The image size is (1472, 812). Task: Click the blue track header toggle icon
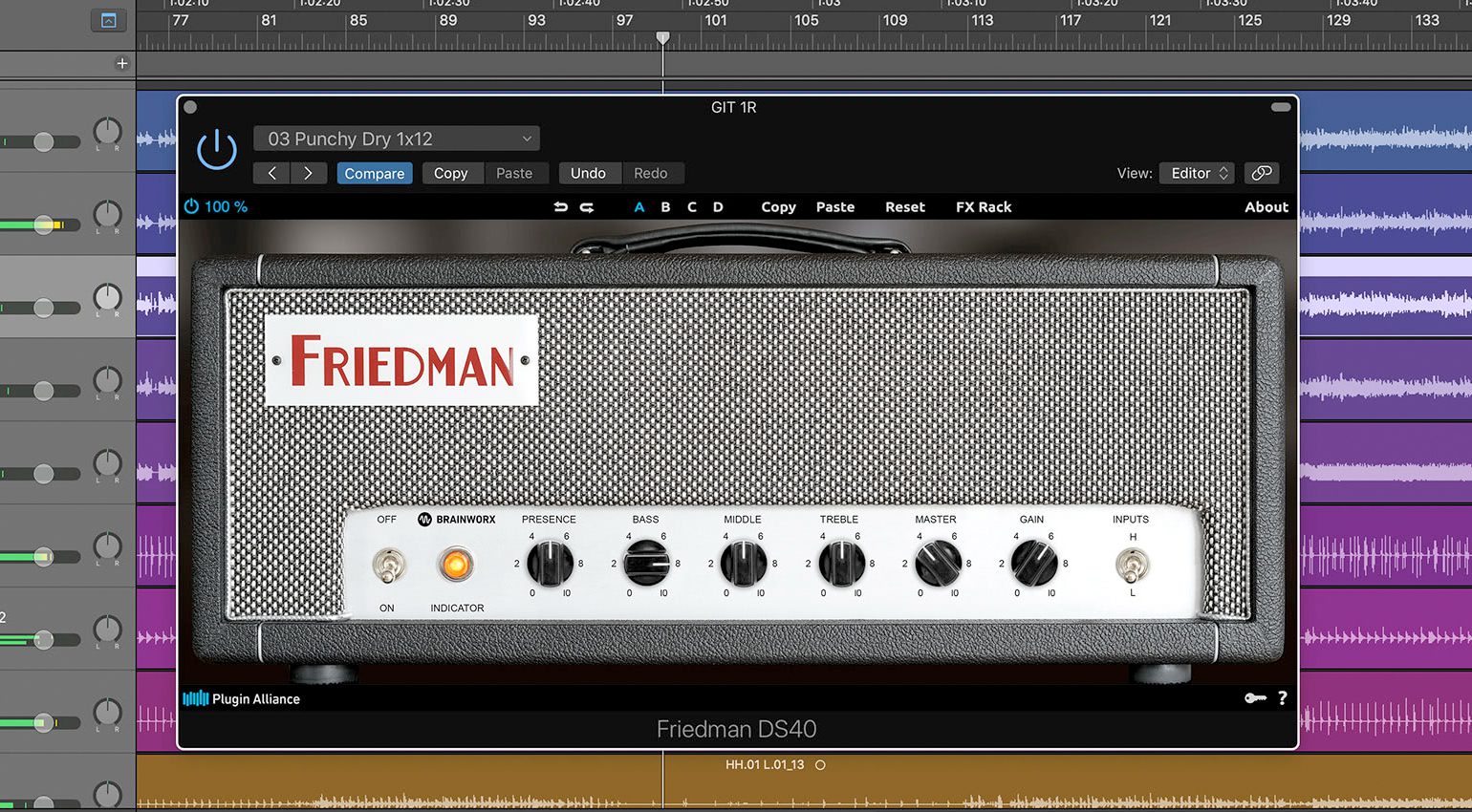coord(108,20)
